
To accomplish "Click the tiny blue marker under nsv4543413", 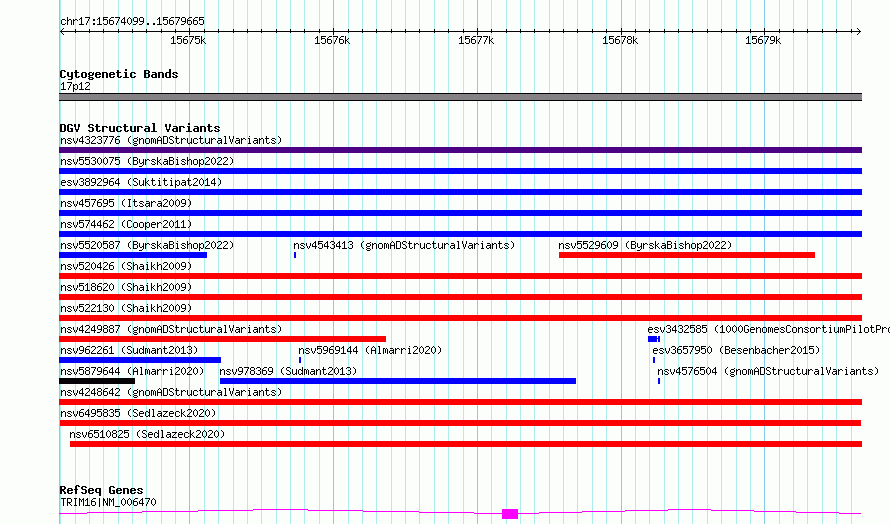I will (x=295, y=255).
